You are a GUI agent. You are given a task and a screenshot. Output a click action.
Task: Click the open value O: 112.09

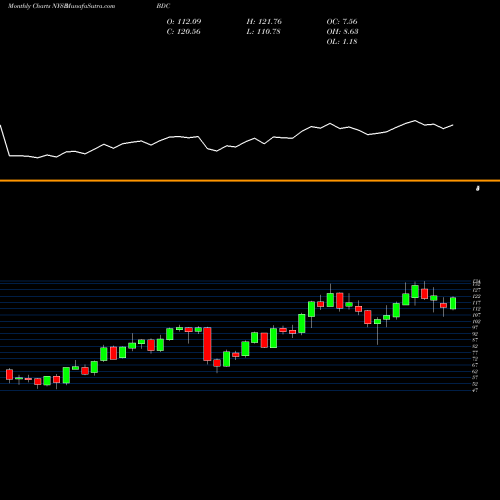(x=184, y=22)
